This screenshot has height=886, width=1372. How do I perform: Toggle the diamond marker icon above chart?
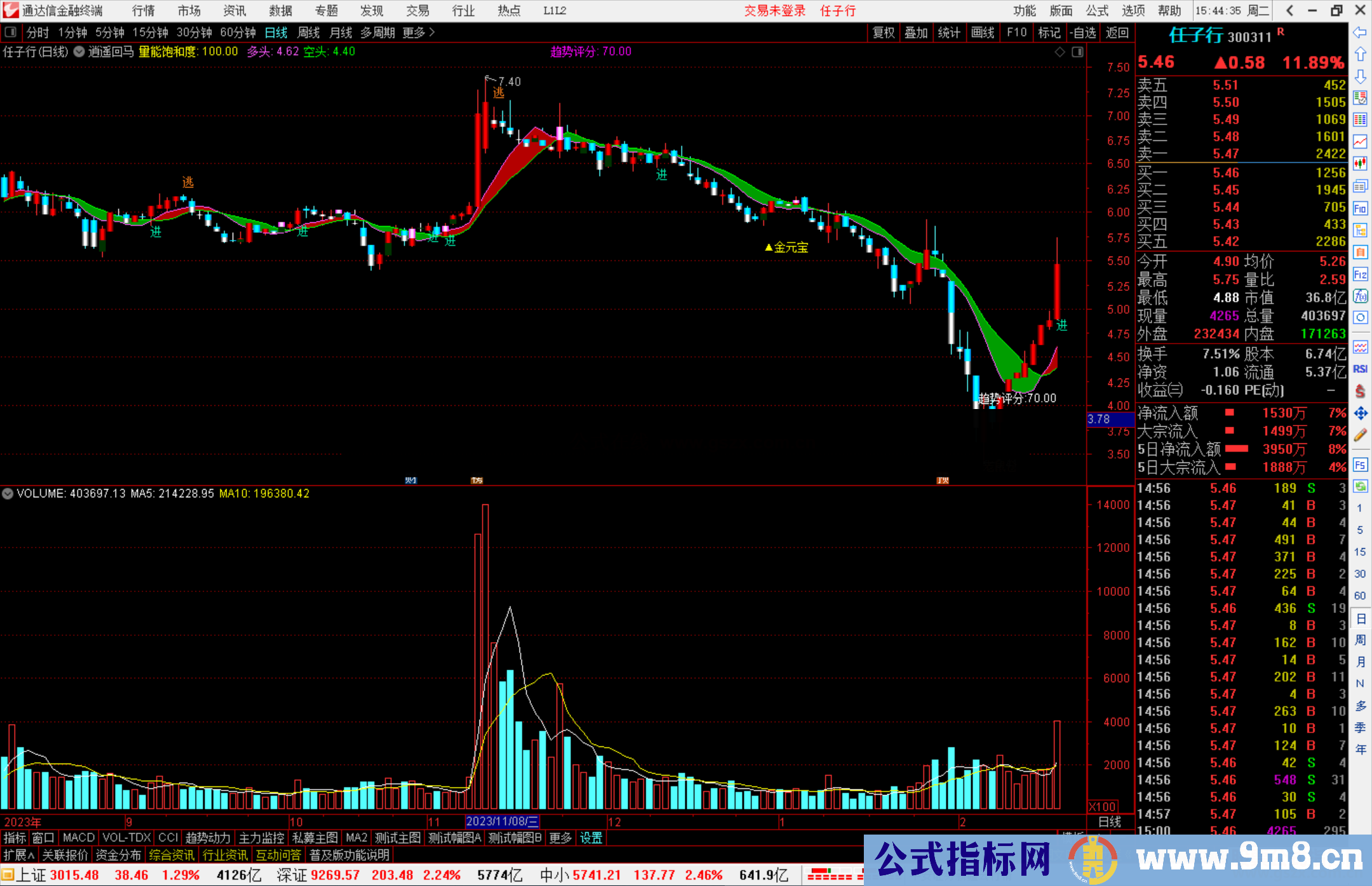click(1059, 52)
